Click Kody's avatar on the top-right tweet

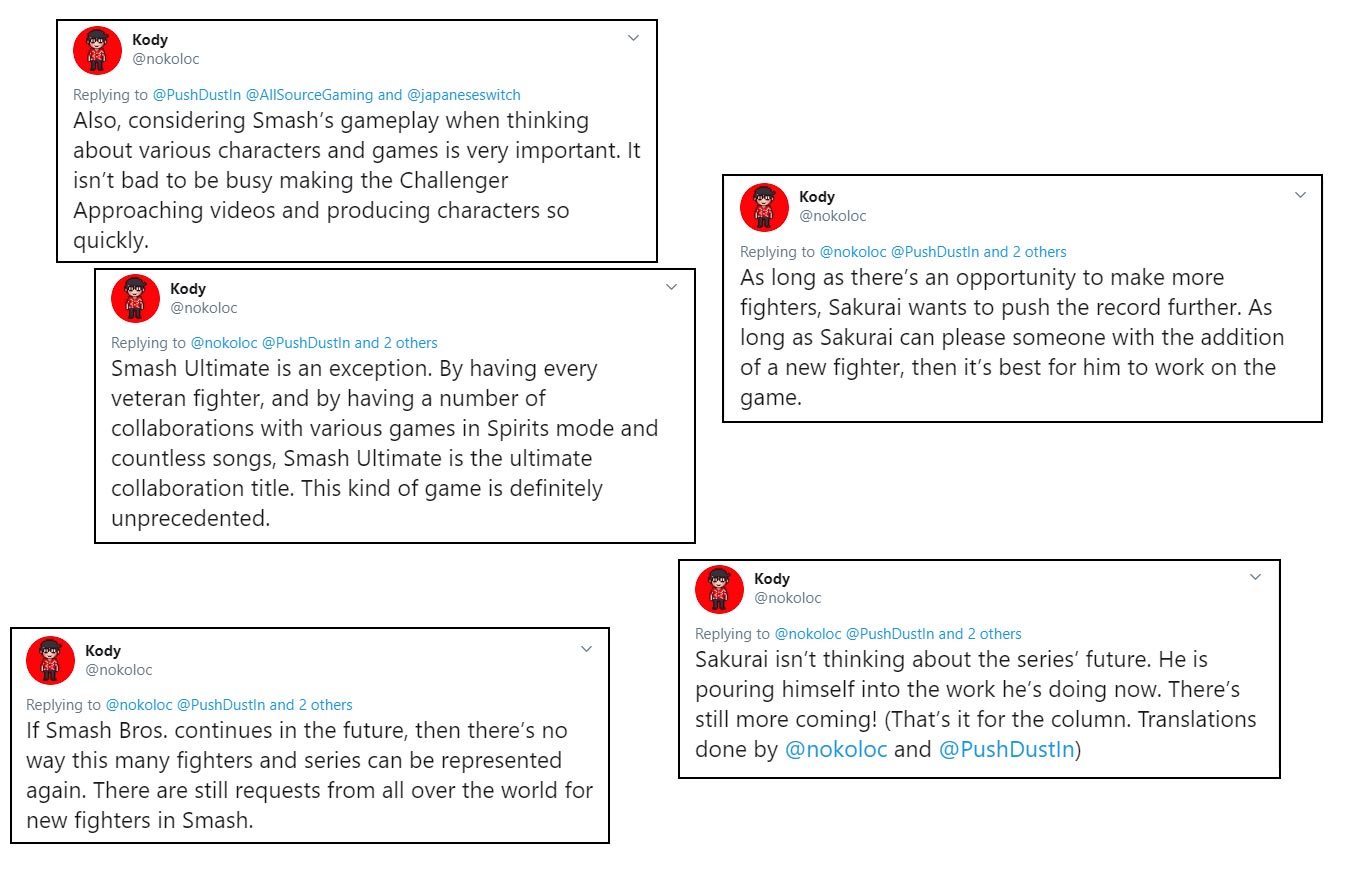click(763, 207)
